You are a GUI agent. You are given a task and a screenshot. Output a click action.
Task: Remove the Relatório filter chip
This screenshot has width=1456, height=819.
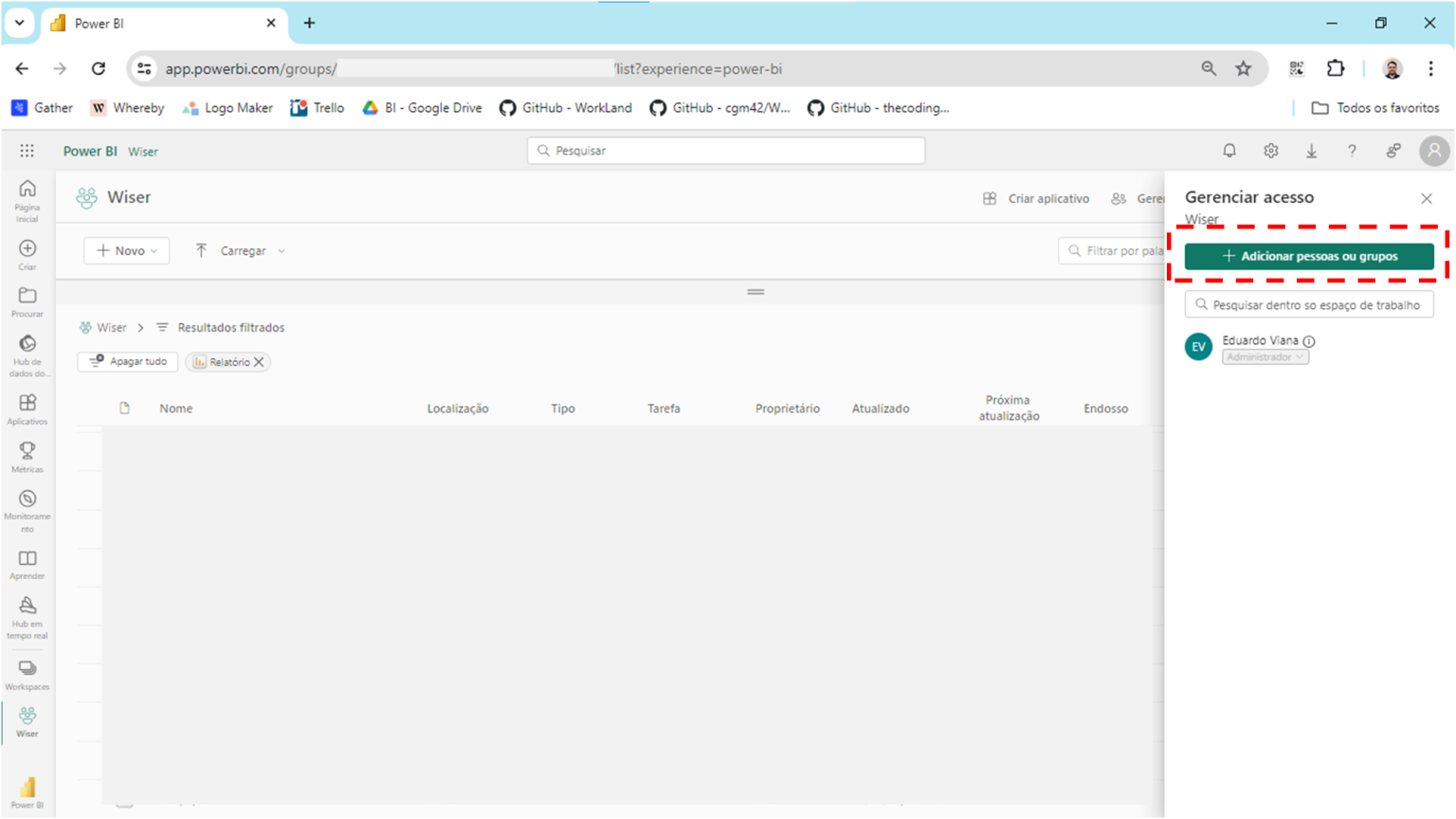pyautogui.click(x=259, y=361)
